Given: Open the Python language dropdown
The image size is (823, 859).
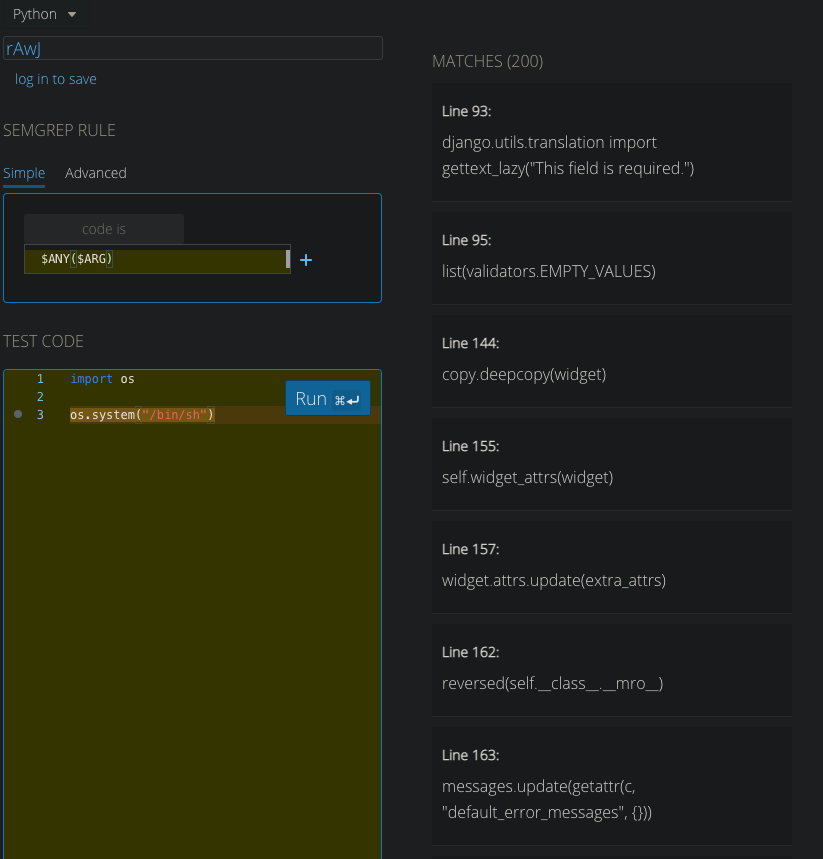Looking at the screenshot, I should (x=45, y=14).
